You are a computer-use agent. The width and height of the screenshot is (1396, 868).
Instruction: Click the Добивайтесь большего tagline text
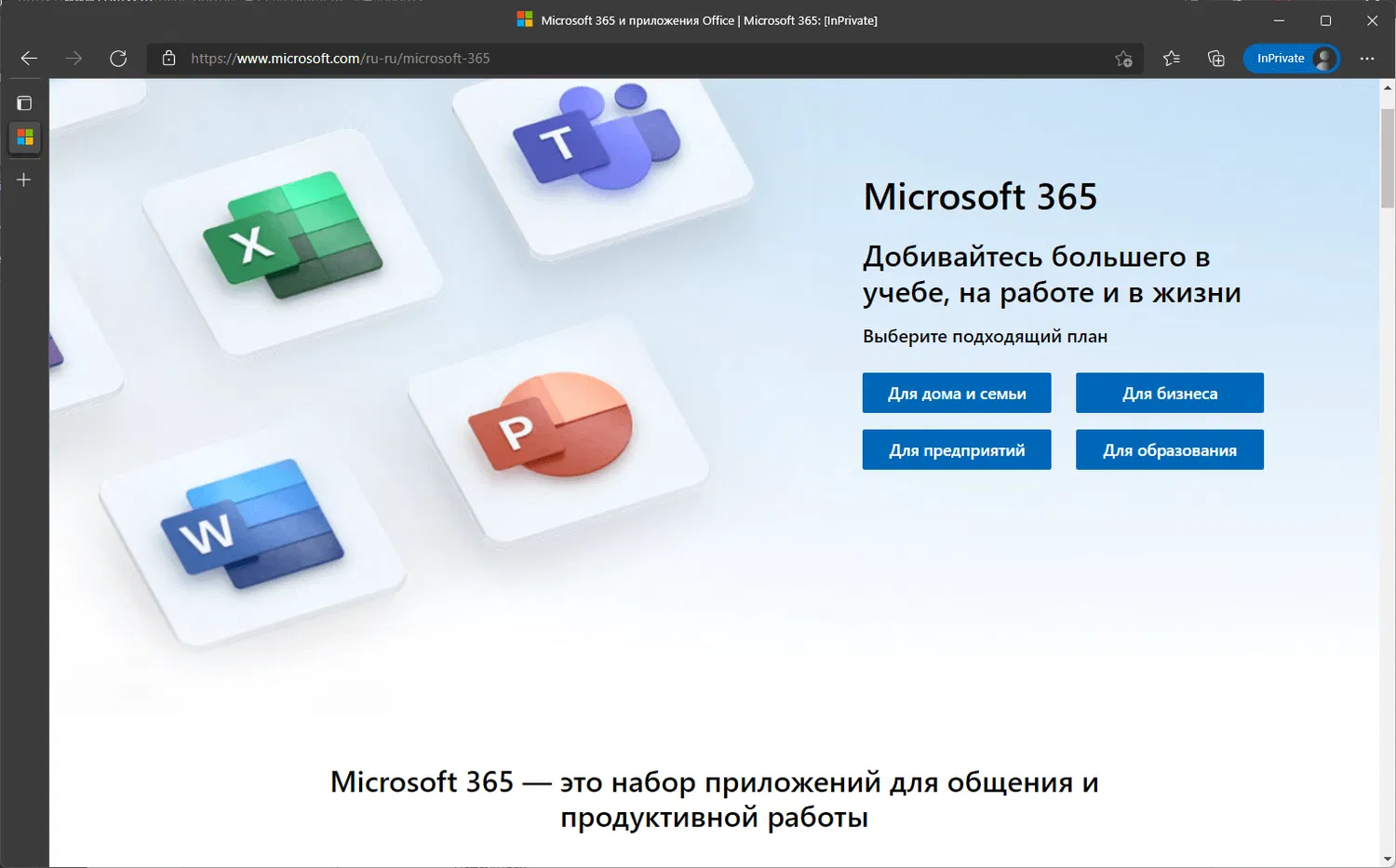[x=1052, y=274]
